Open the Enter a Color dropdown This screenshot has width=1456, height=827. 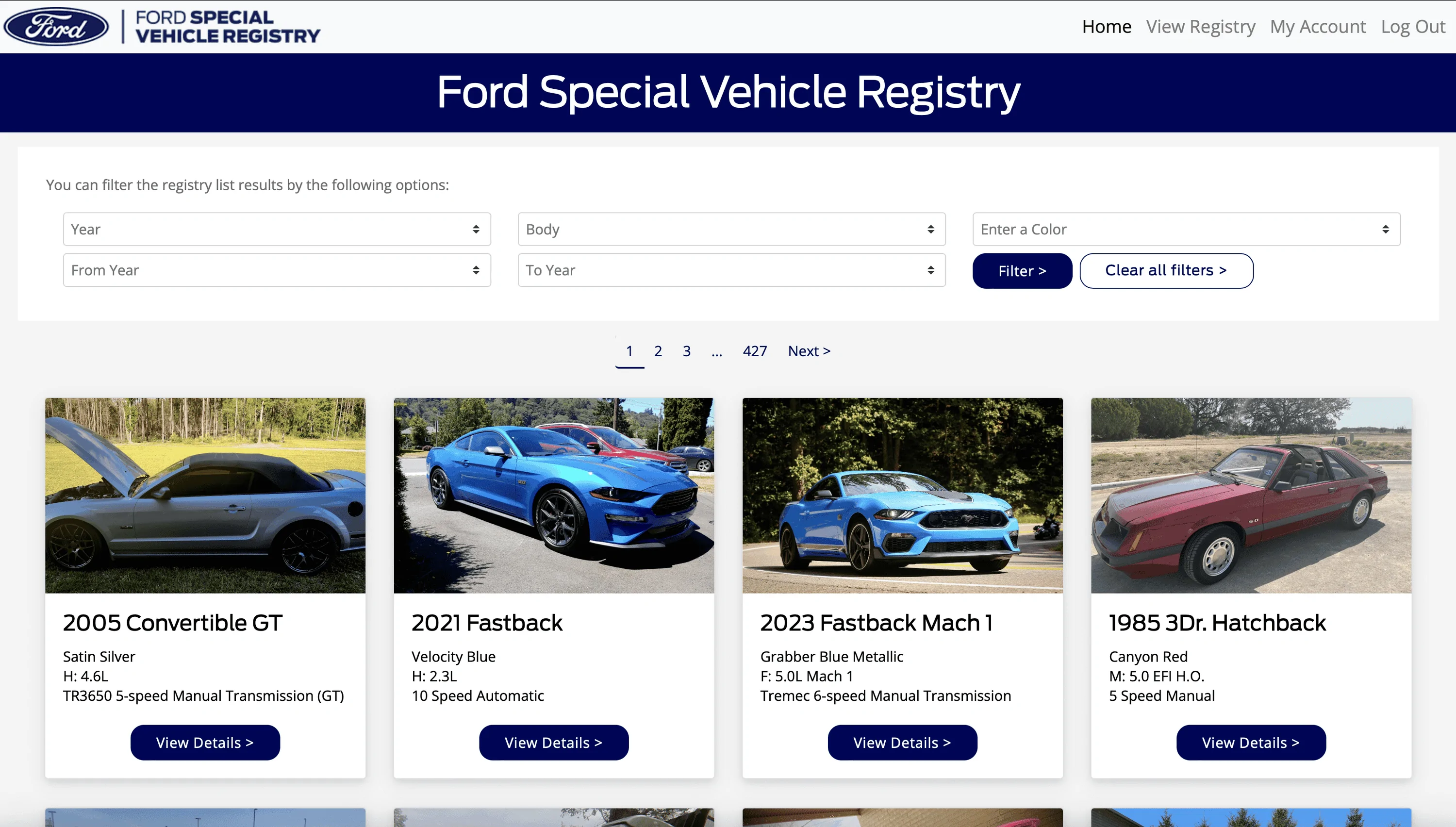point(1186,229)
